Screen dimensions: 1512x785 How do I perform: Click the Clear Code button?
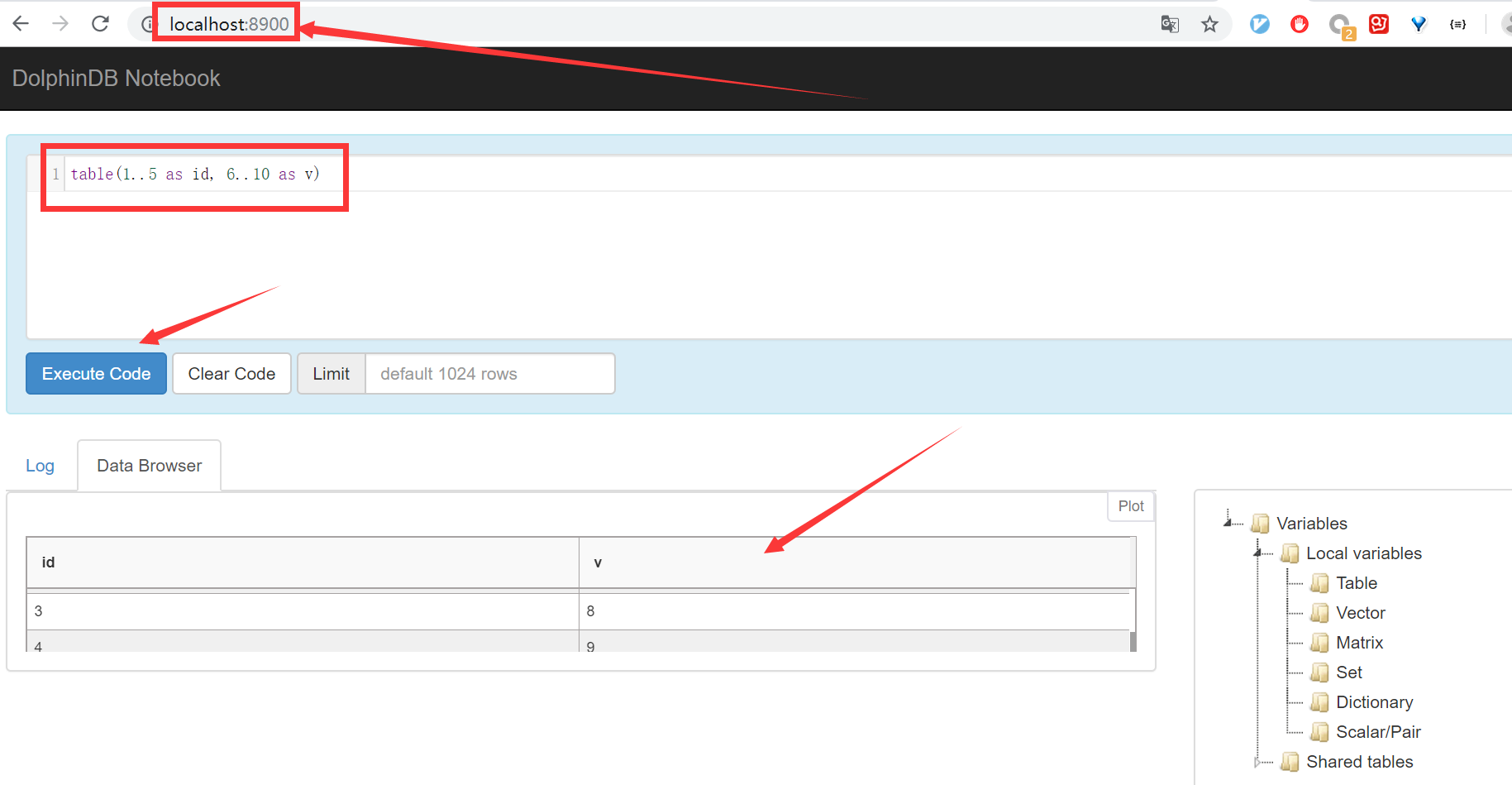(231, 374)
